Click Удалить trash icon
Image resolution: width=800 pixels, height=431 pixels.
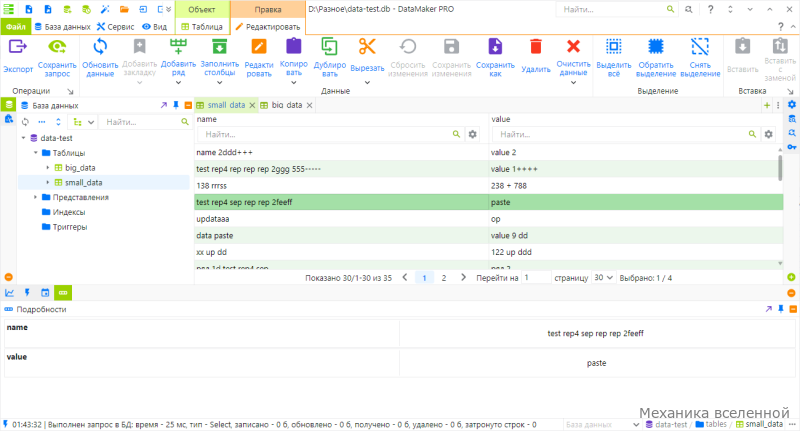point(536,47)
